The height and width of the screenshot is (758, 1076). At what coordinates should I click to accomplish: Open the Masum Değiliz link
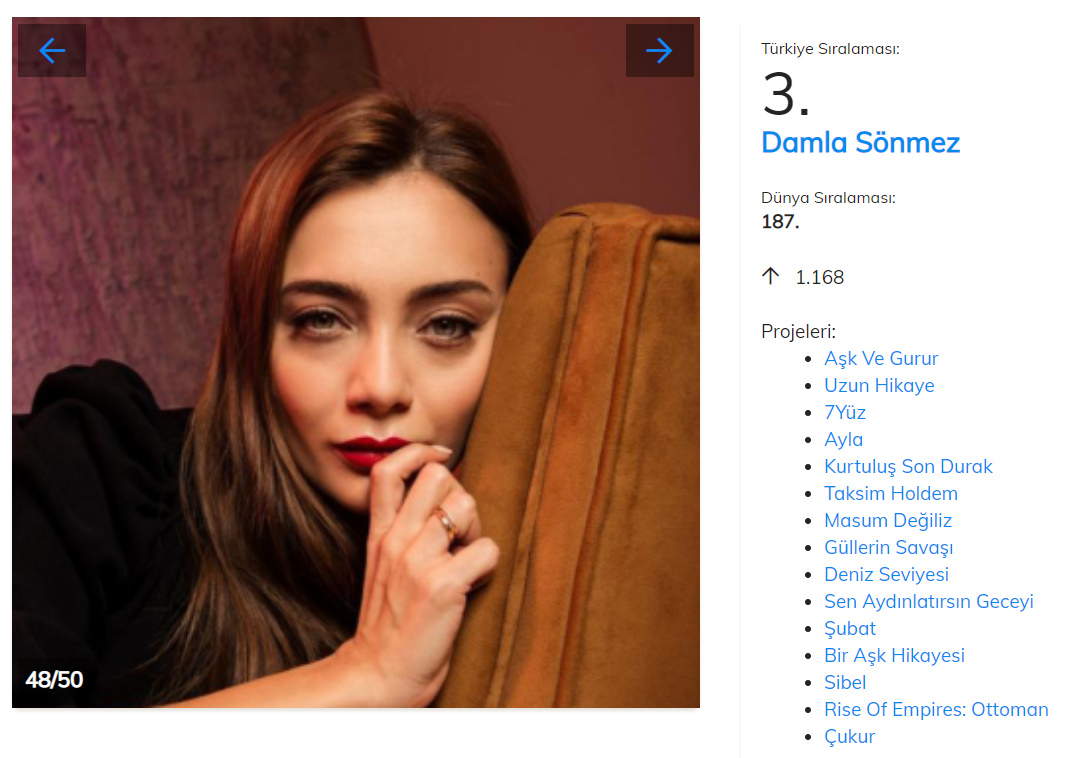click(887, 520)
